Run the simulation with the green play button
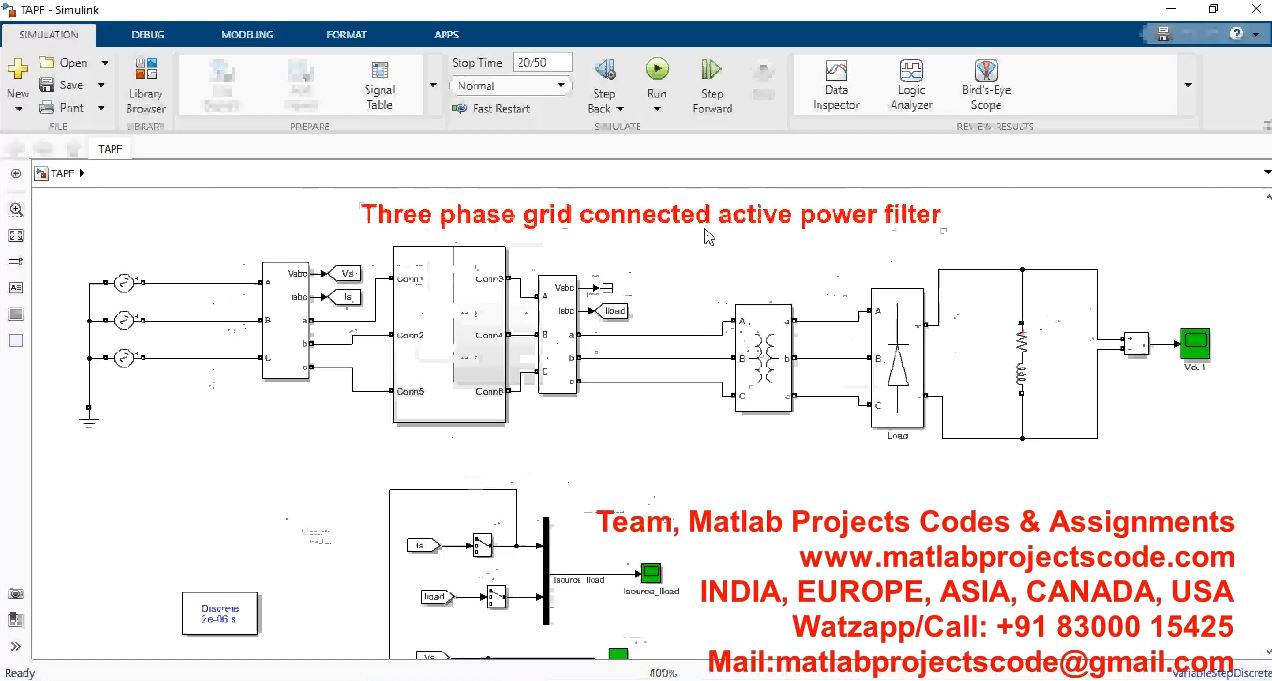Screen dimensions: 1272x681 (657, 69)
